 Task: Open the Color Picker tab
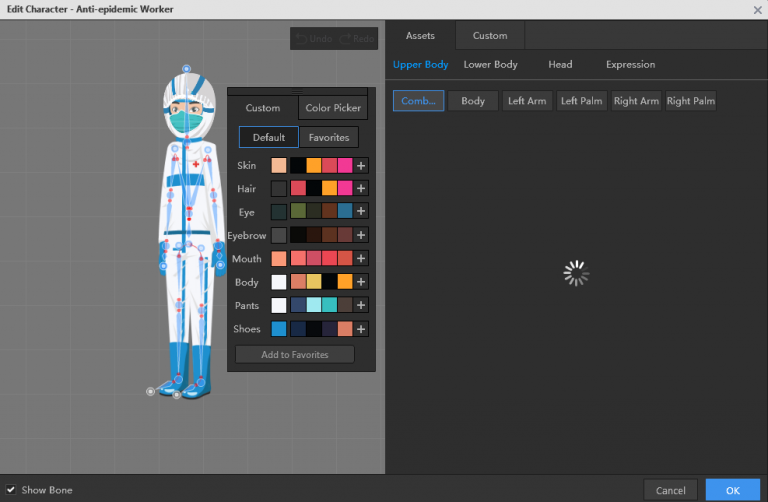point(334,108)
